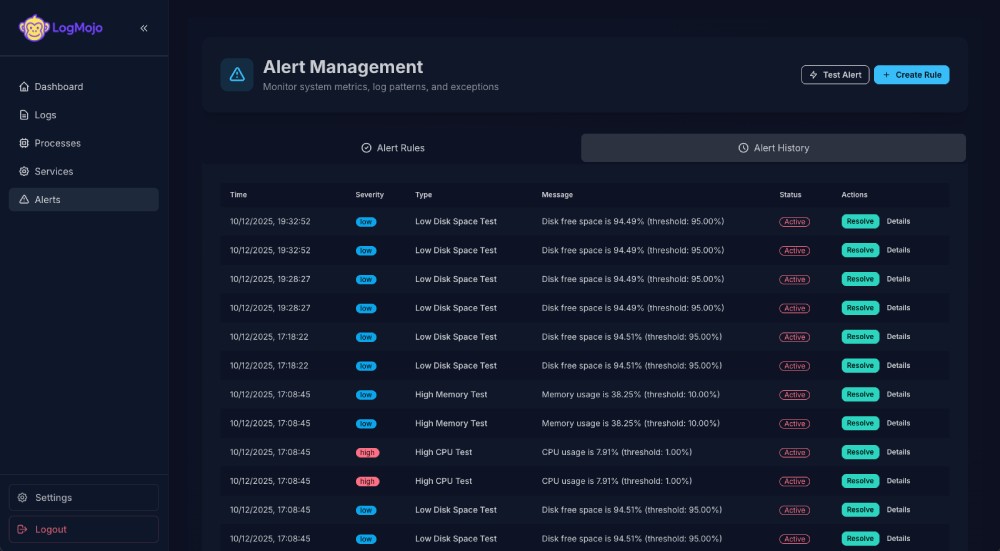Screen dimensions: 1000x551
Task: Click the plus icon in Create Rule
Action: [886, 75]
